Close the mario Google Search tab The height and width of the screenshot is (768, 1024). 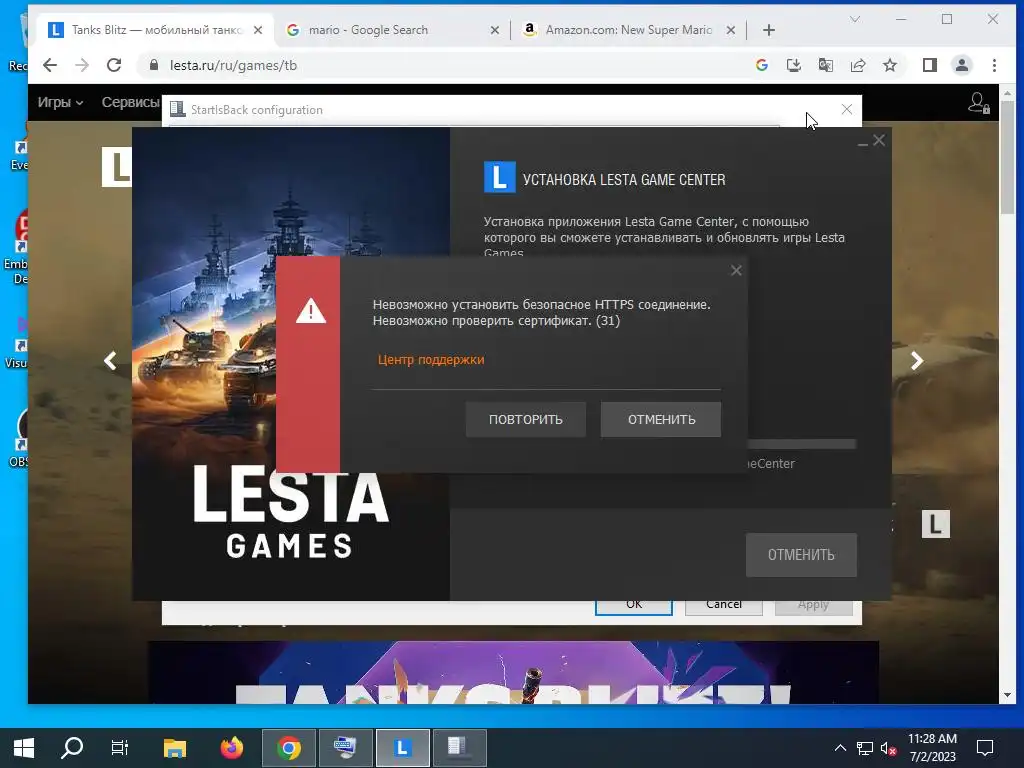click(494, 30)
